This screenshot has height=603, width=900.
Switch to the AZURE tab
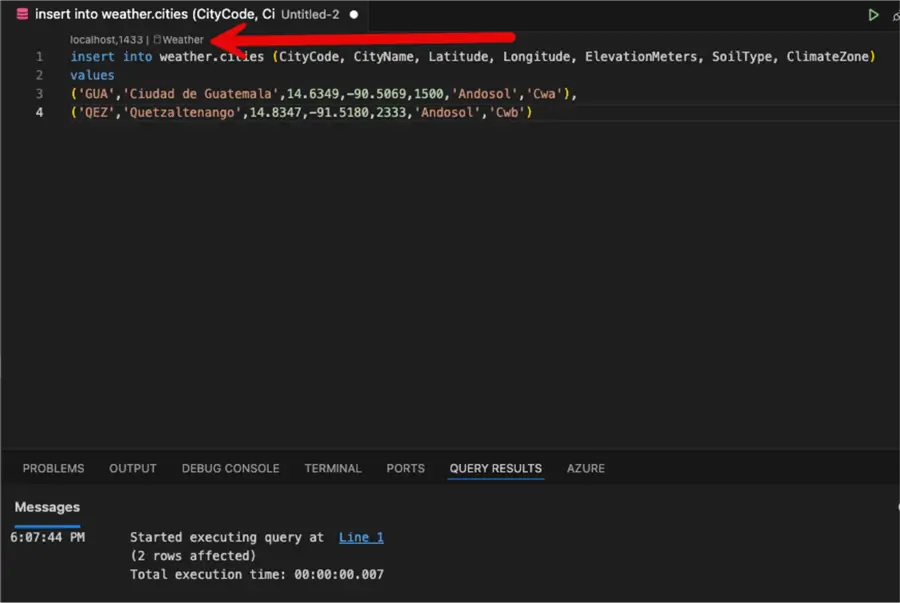click(585, 468)
